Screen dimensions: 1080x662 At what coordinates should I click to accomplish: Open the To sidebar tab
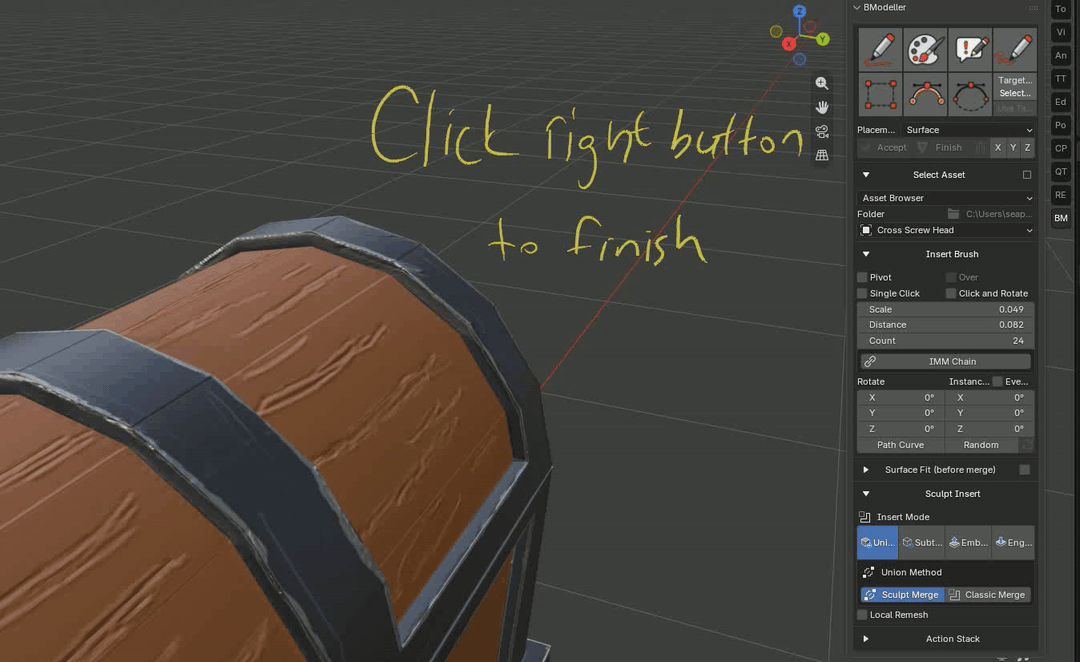pos(1060,9)
